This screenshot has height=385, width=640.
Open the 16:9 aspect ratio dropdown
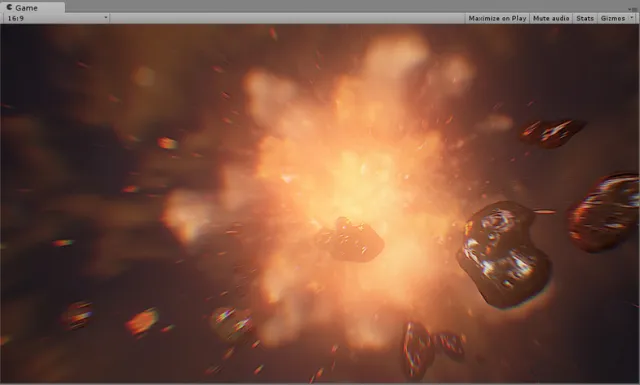56,18
